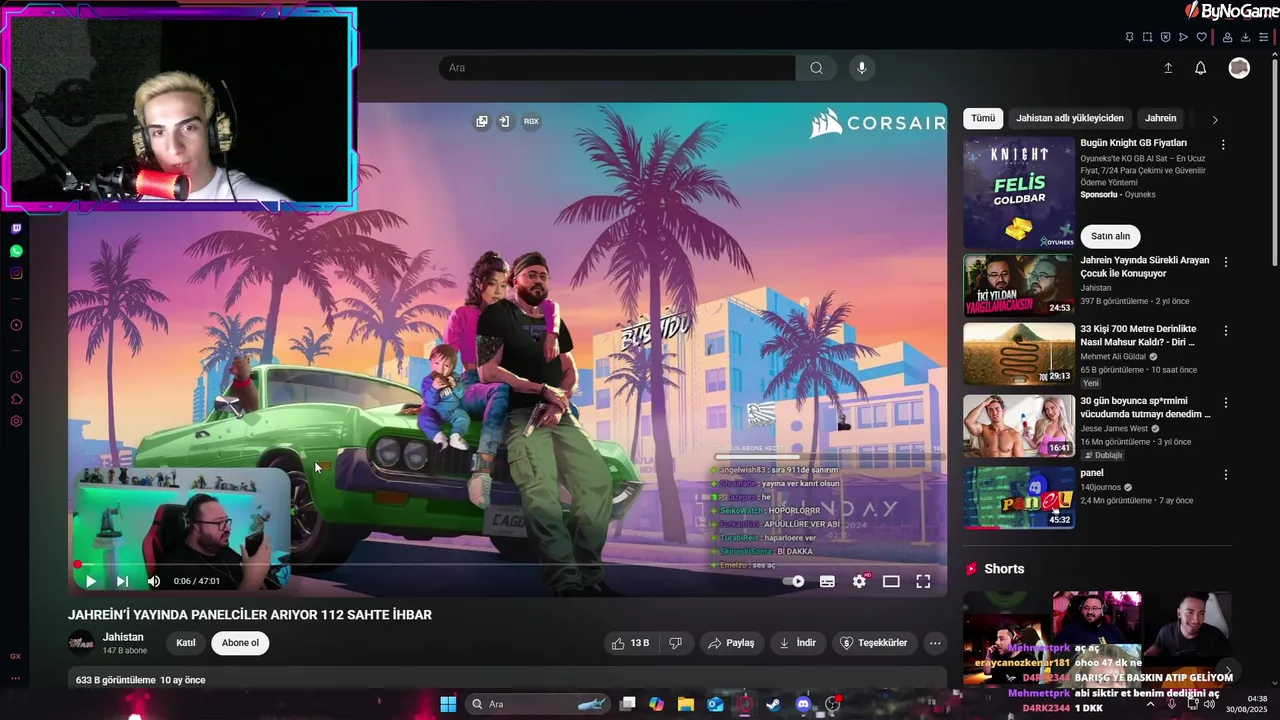Expand more filter chips with the right arrow
This screenshot has height=720, width=1280.
pos(1215,119)
